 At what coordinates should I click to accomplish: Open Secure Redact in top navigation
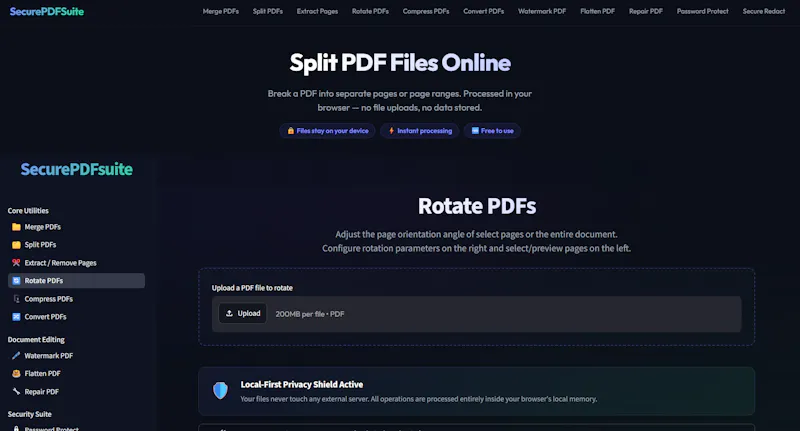[764, 11]
